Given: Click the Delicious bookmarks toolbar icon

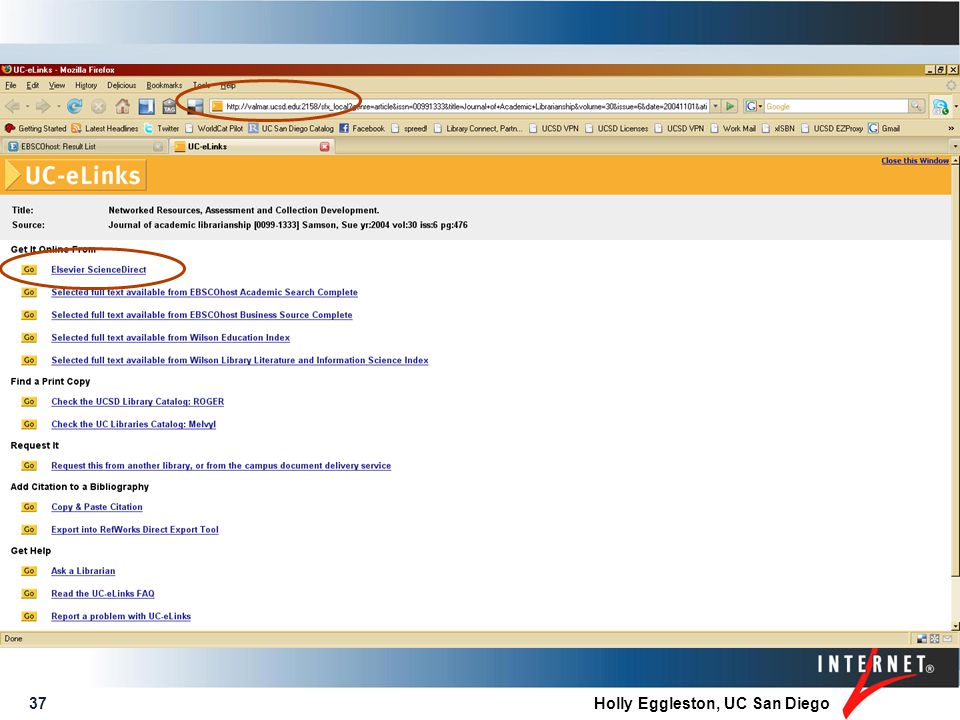Looking at the screenshot, I should coord(146,107).
